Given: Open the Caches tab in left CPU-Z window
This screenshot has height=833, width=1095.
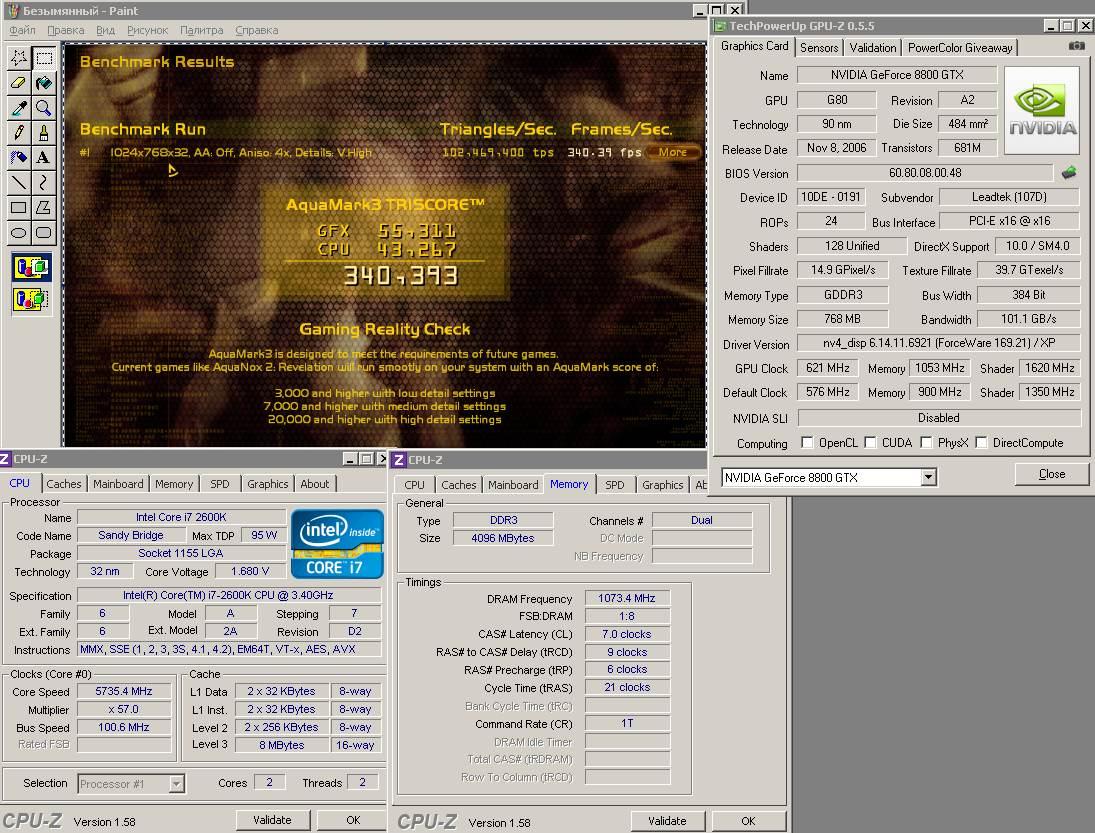Looking at the screenshot, I should coord(64,484).
